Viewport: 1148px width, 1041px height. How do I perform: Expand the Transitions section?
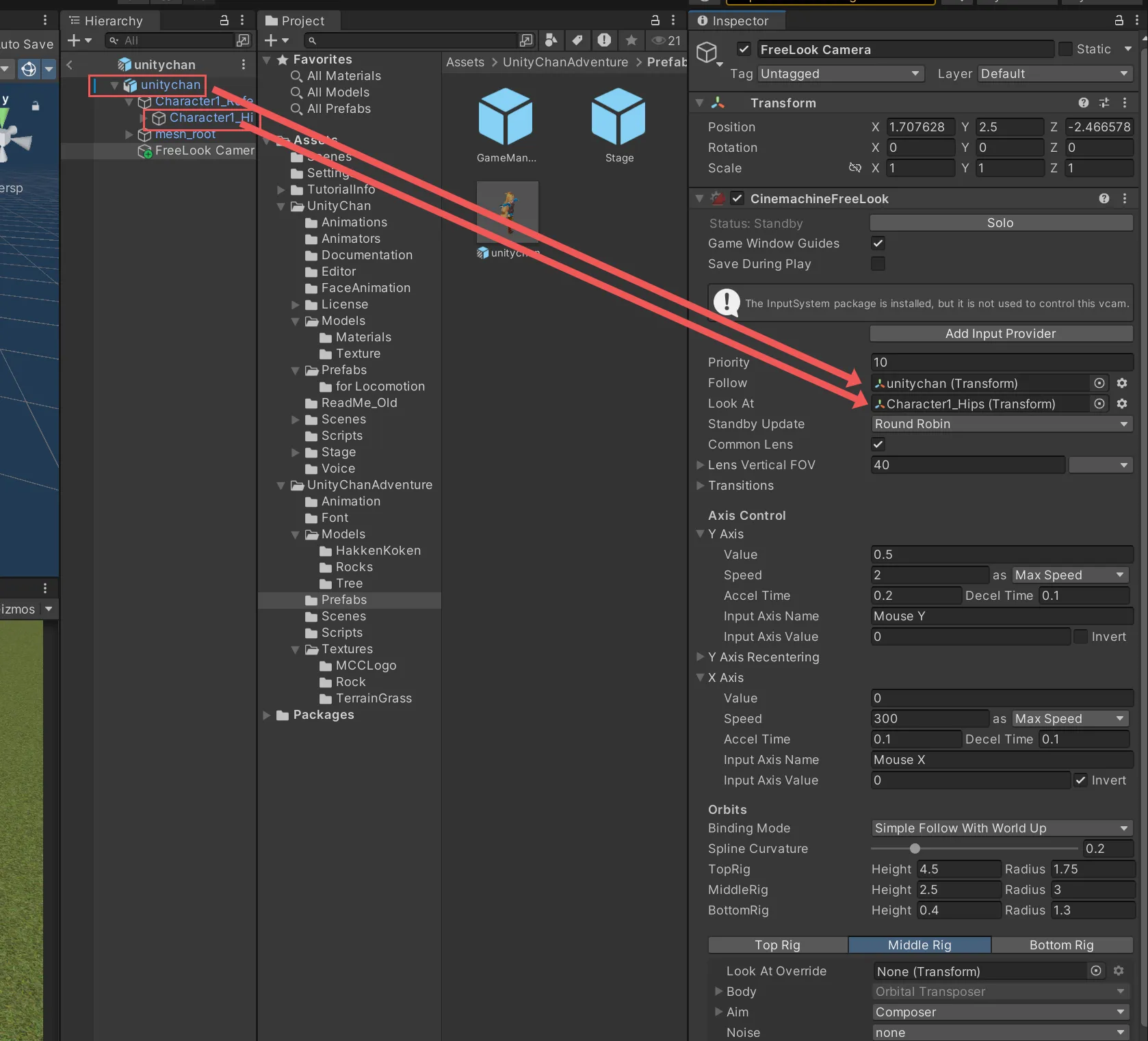[x=700, y=486]
